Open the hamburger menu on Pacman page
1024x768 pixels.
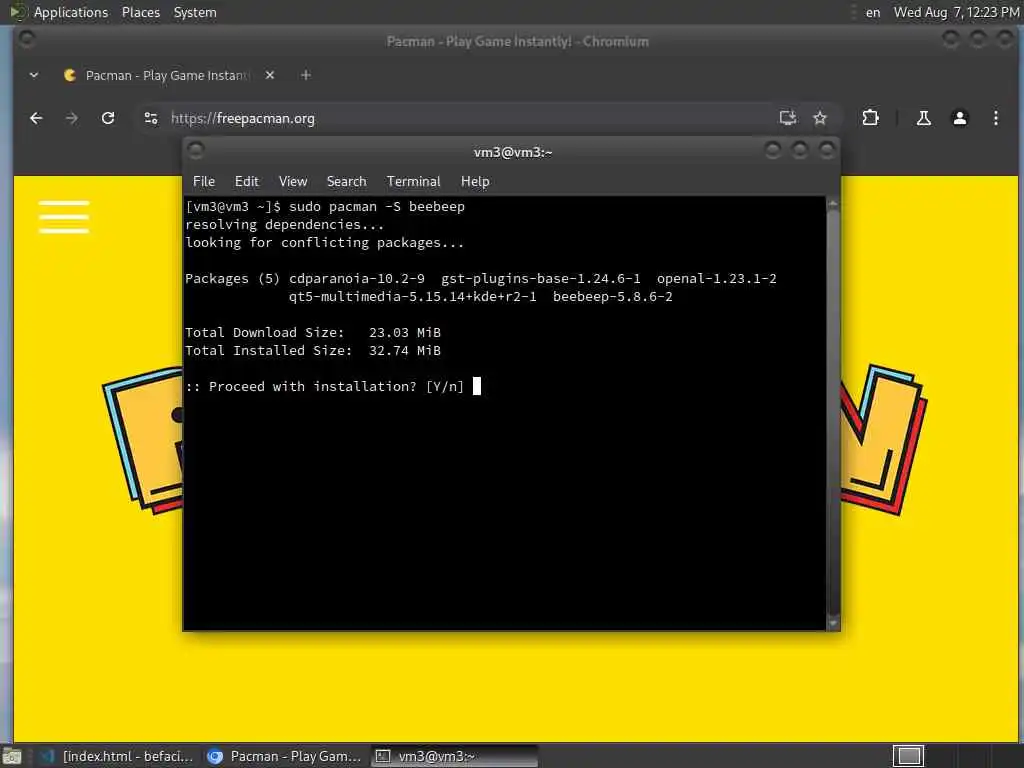[x=63, y=217]
